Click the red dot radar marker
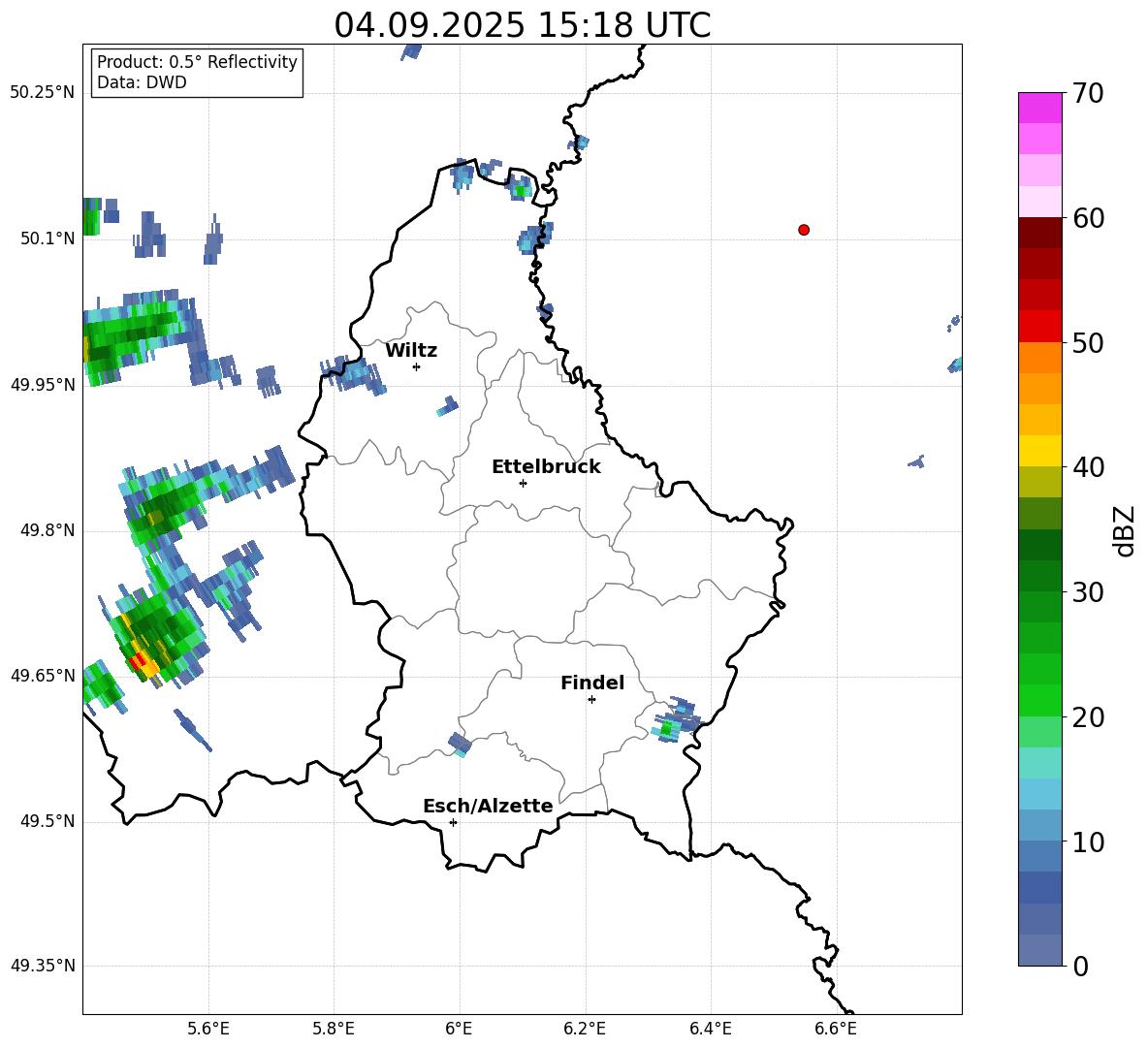Viewport: 1148px width, 1048px height. [x=804, y=230]
